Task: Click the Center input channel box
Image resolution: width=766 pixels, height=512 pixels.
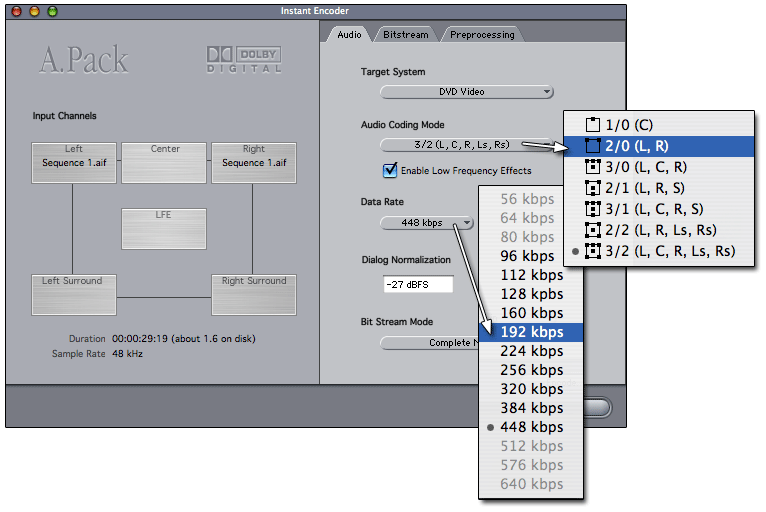Action: click(164, 163)
